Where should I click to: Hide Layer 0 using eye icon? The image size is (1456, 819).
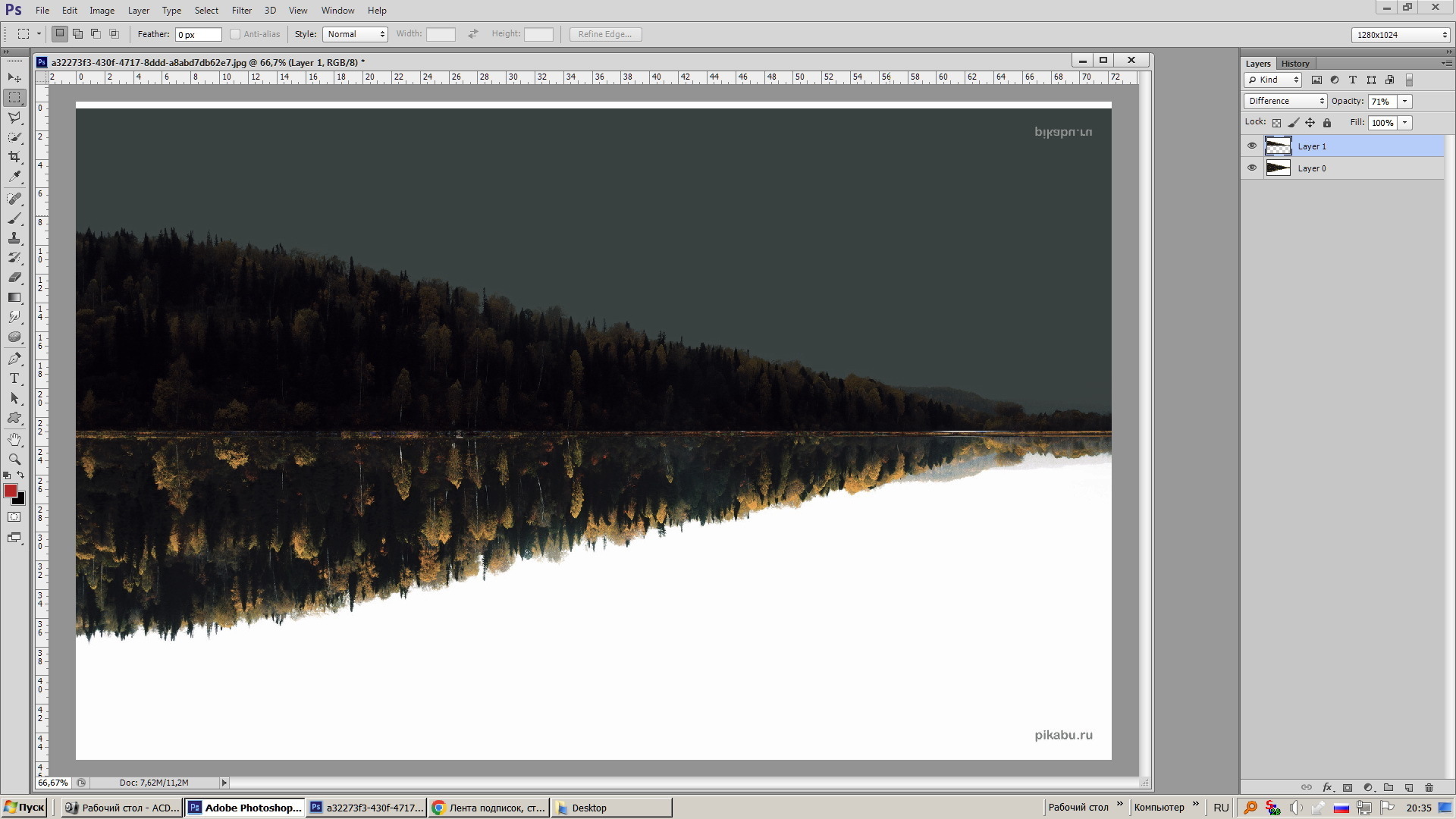1252,168
